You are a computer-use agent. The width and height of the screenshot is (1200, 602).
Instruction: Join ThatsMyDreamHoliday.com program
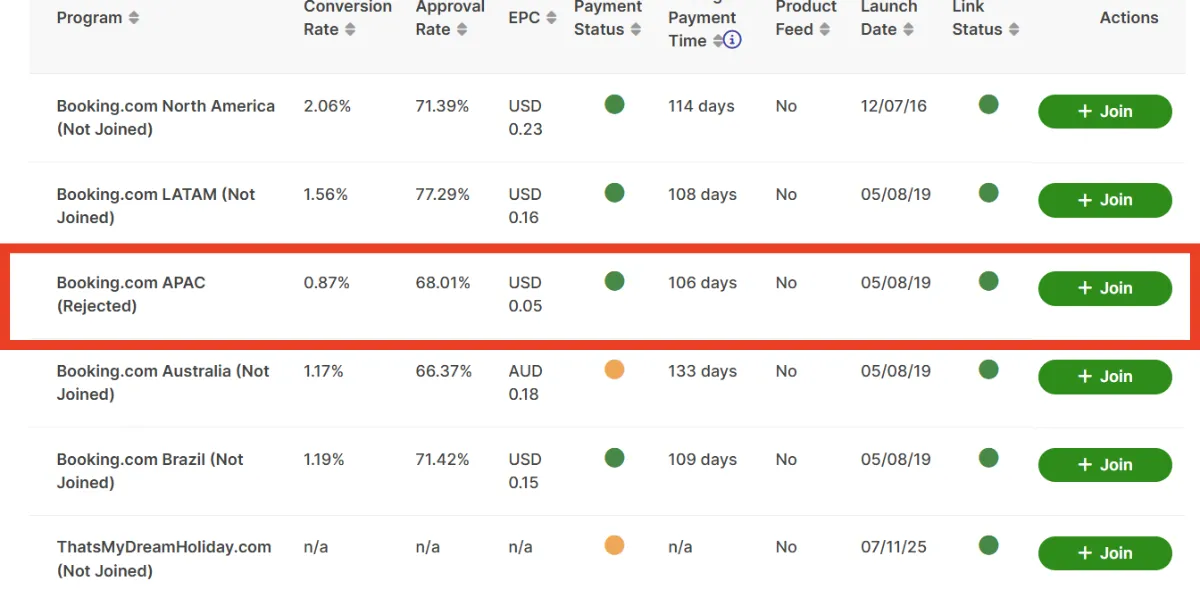pyautogui.click(x=1104, y=553)
